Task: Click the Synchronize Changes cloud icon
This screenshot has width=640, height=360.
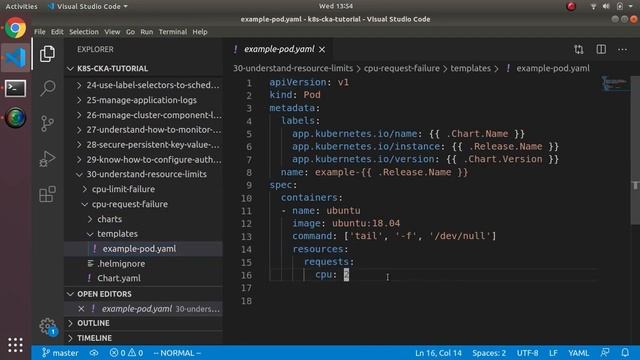Action: pos(94,353)
